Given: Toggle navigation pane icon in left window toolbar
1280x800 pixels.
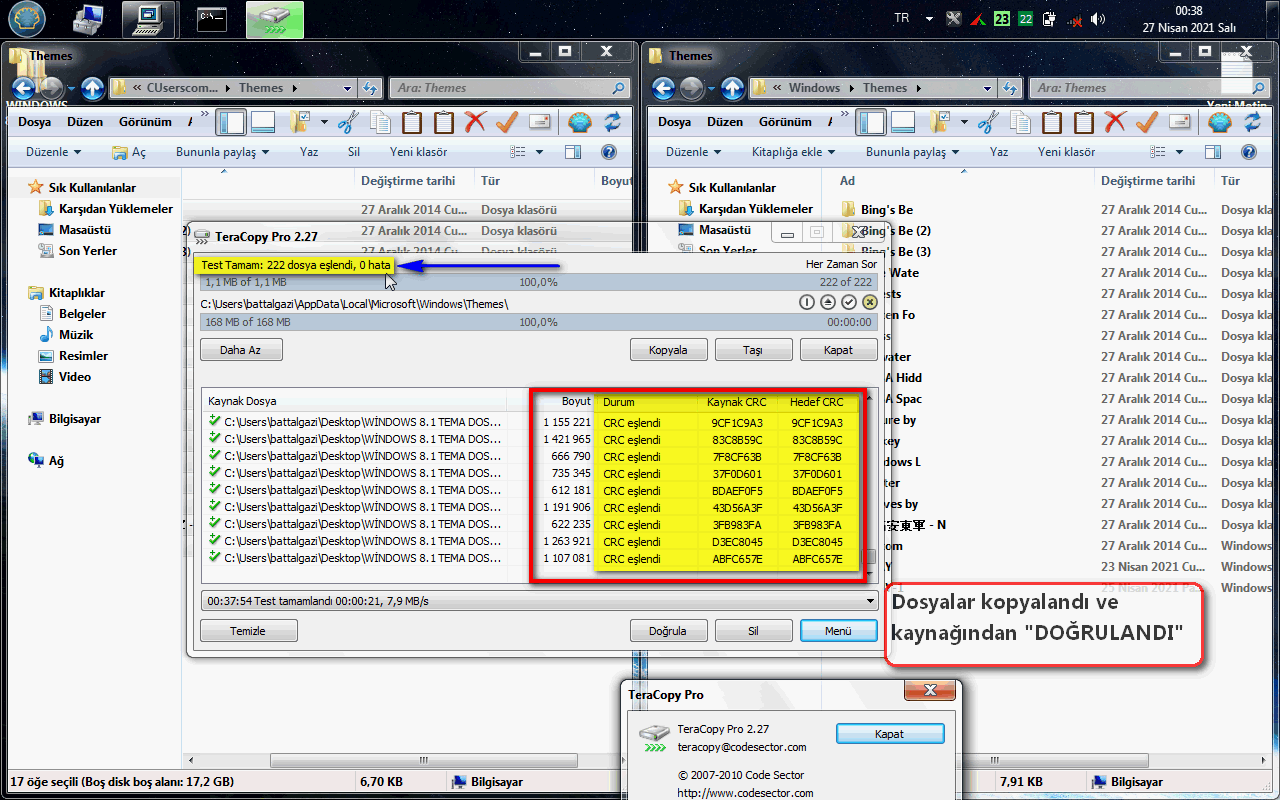Looking at the screenshot, I should click(231, 122).
